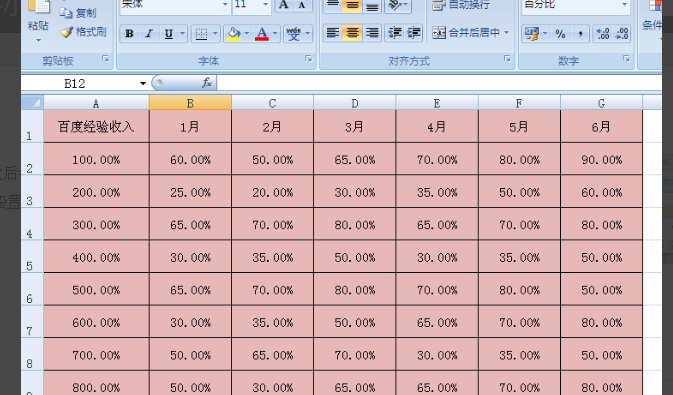Apply percent style button
Viewport: 673px width, 395px height.
[x=560, y=33]
